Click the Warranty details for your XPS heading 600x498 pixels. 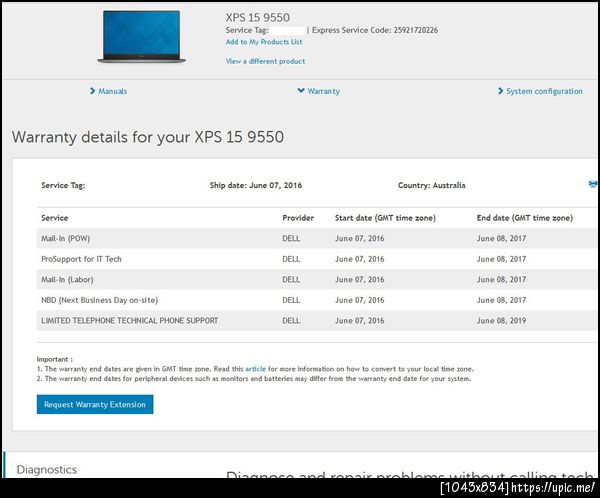coord(148,137)
